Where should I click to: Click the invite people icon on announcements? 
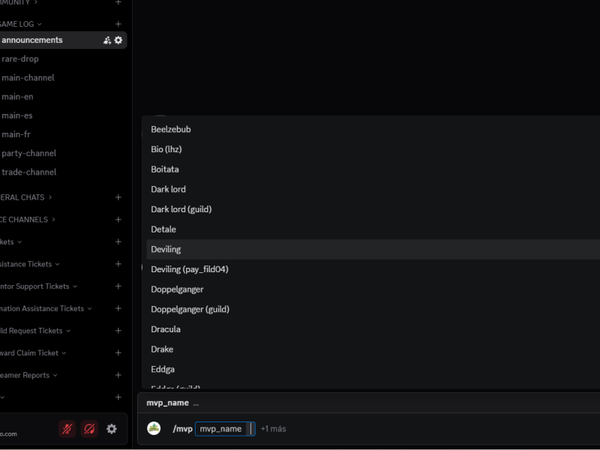[x=107, y=40]
